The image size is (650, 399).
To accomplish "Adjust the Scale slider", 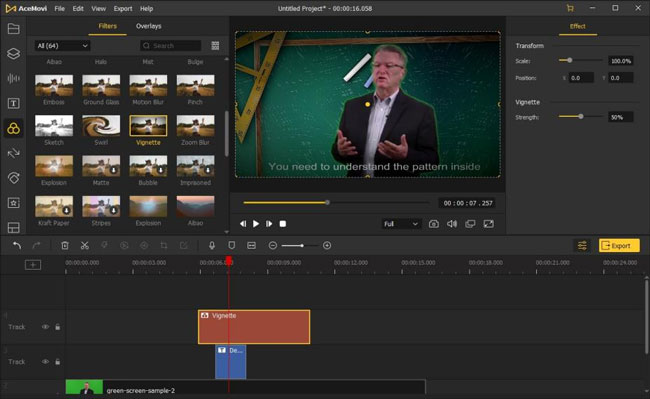I will 580,60.
